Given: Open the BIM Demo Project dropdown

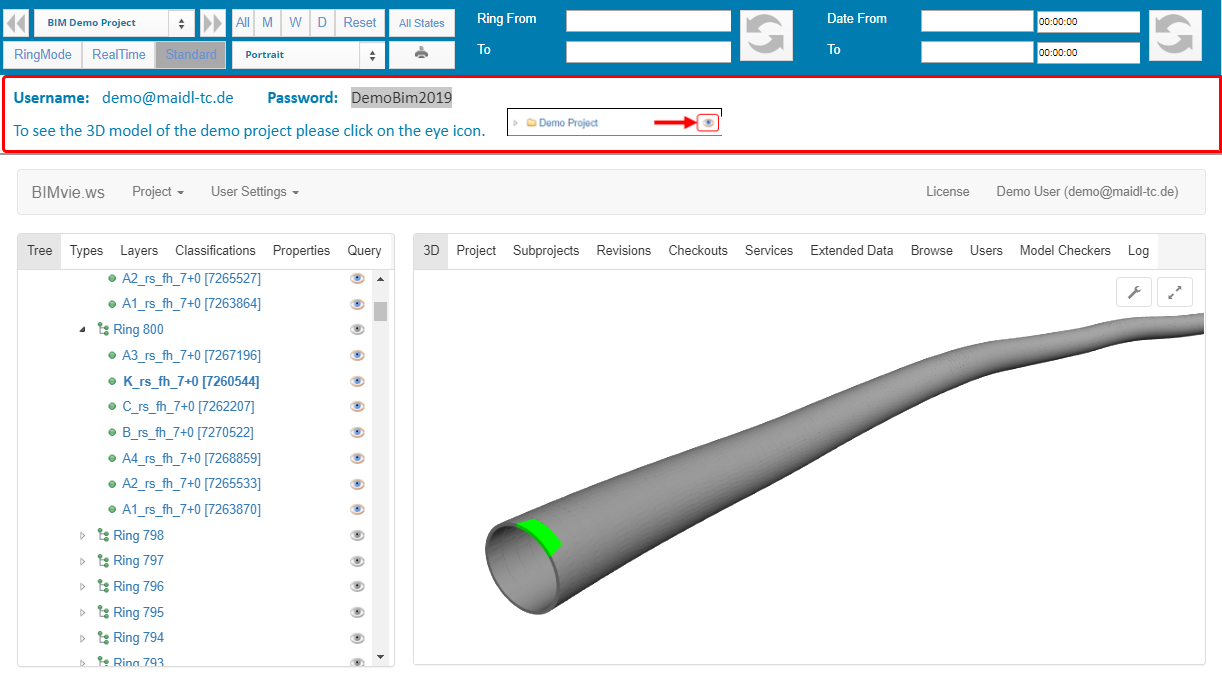Looking at the screenshot, I should [114, 23].
